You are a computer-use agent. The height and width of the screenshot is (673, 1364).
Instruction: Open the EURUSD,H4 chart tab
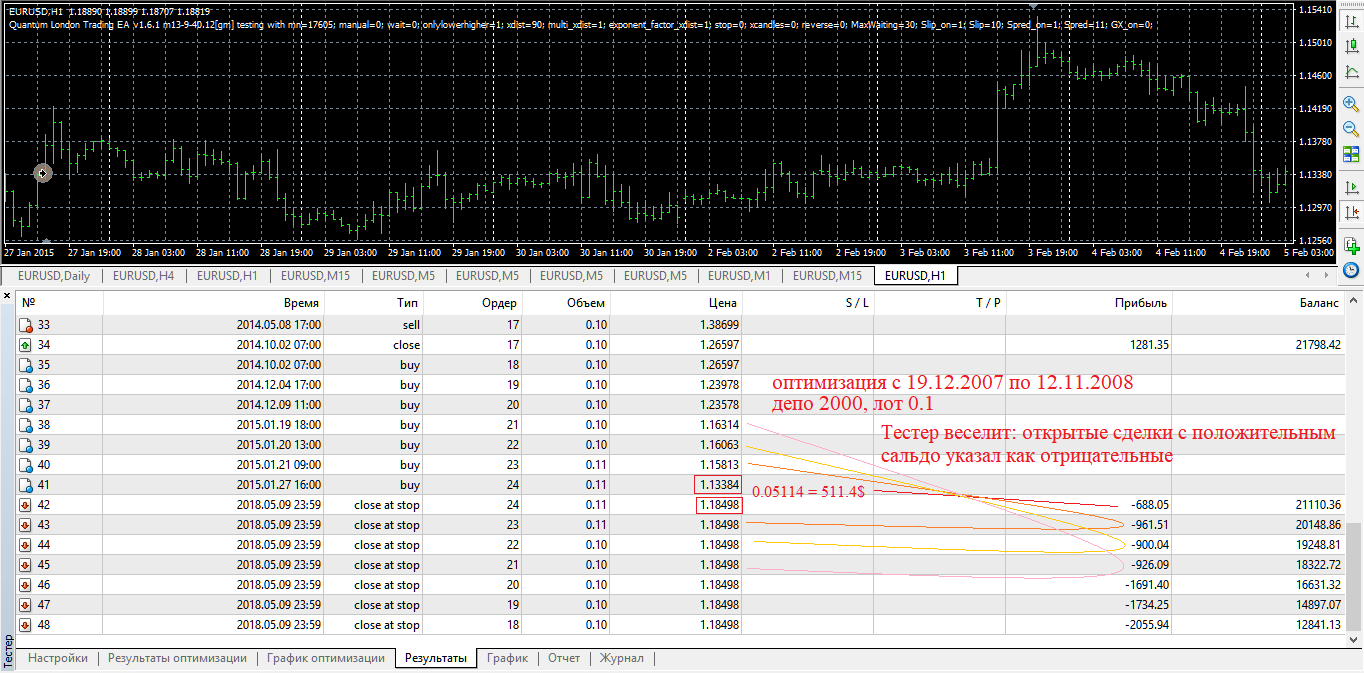click(143, 276)
